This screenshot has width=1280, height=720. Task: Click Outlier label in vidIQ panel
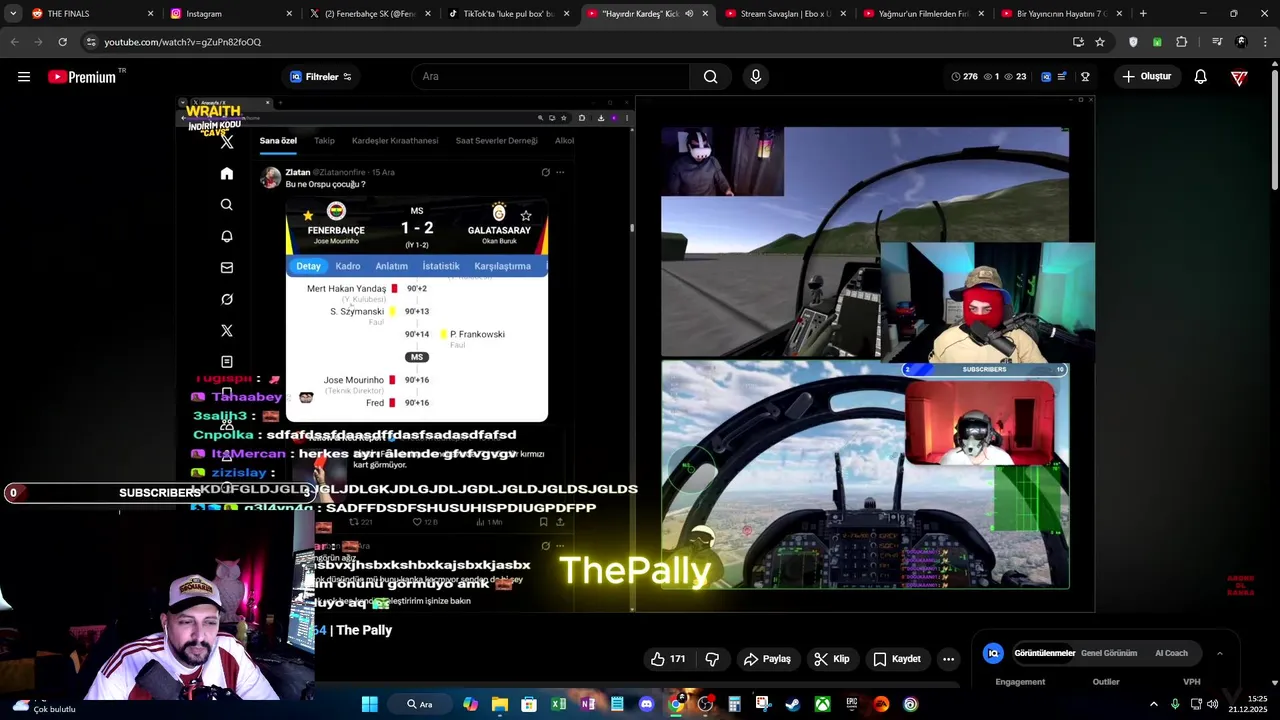click(1106, 682)
